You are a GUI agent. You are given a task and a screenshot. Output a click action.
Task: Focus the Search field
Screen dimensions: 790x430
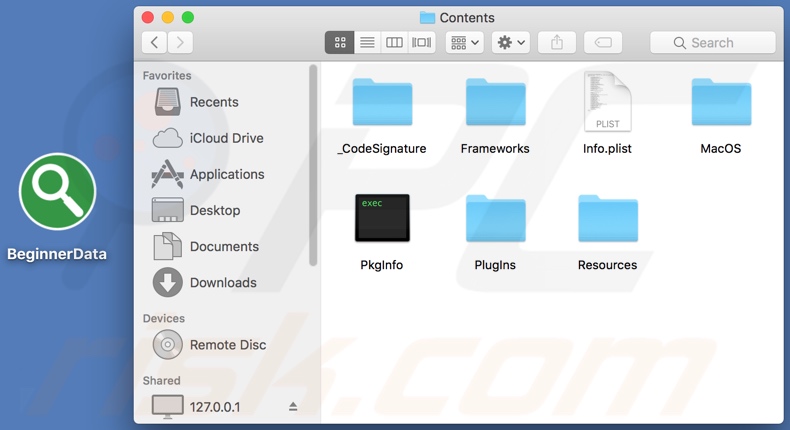pyautogui.click(x=712, y=42)
